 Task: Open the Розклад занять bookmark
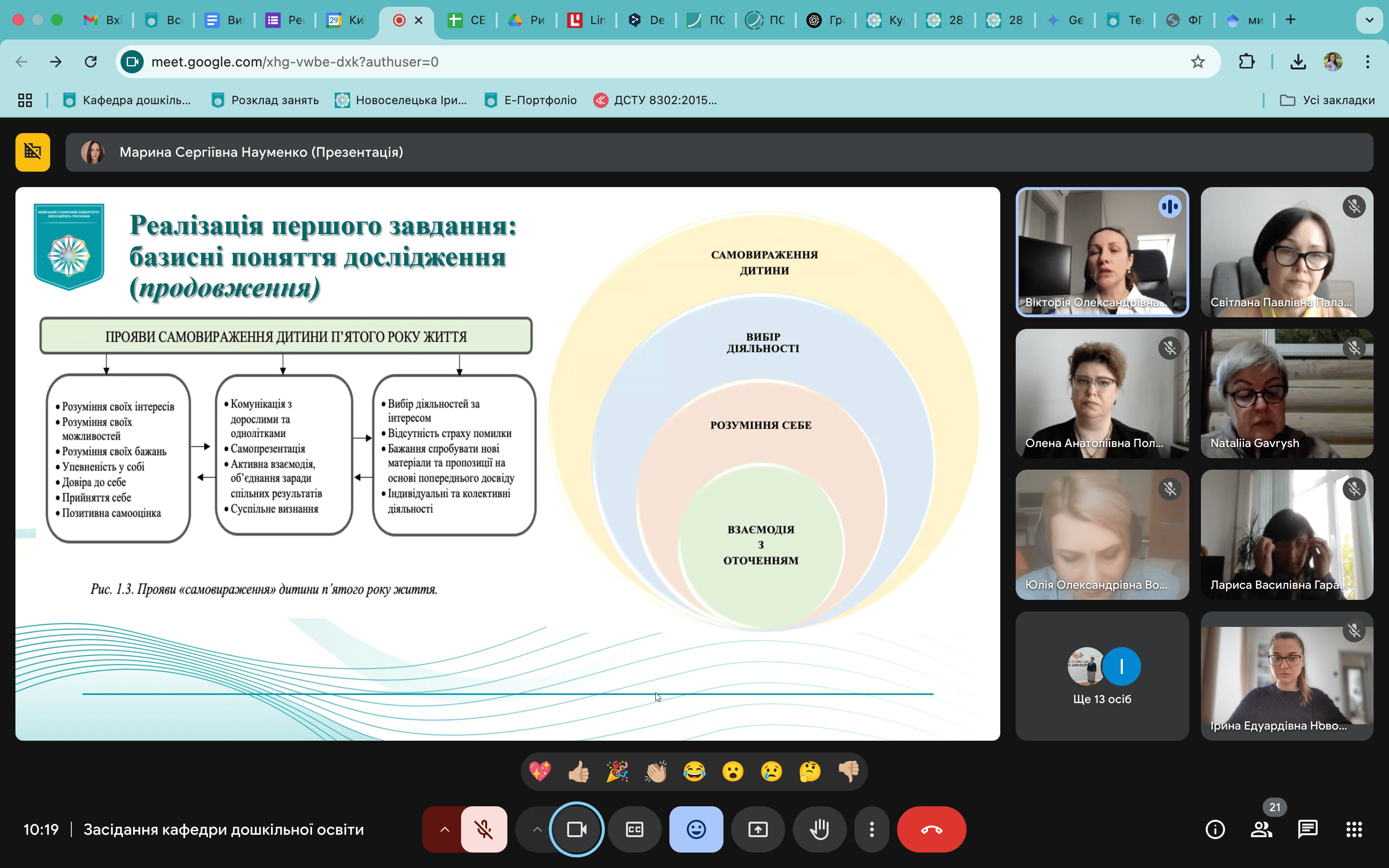click(265, 100)
